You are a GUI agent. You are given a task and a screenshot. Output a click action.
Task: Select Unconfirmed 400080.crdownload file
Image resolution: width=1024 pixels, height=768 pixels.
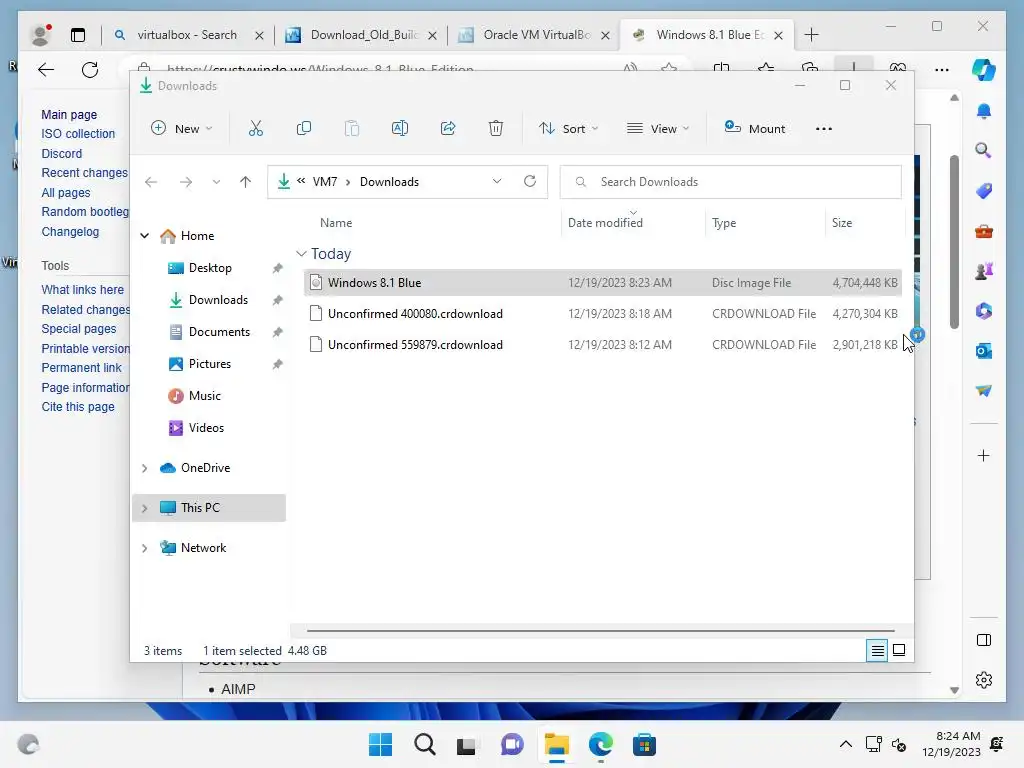tap(603, 313)
